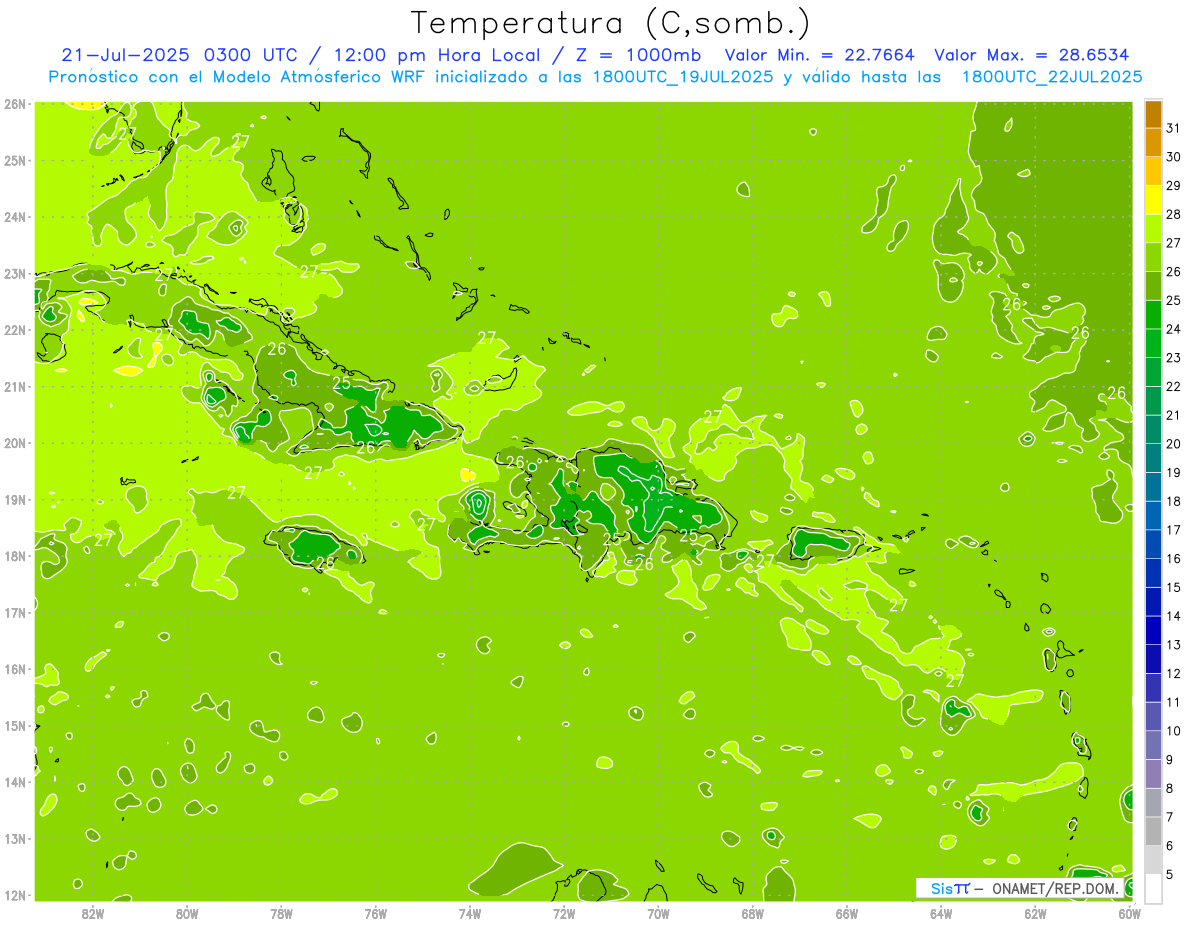Click the colorbar scale label 30
This screenshot has height=927, width=1200.
(x=1173, y=157)
